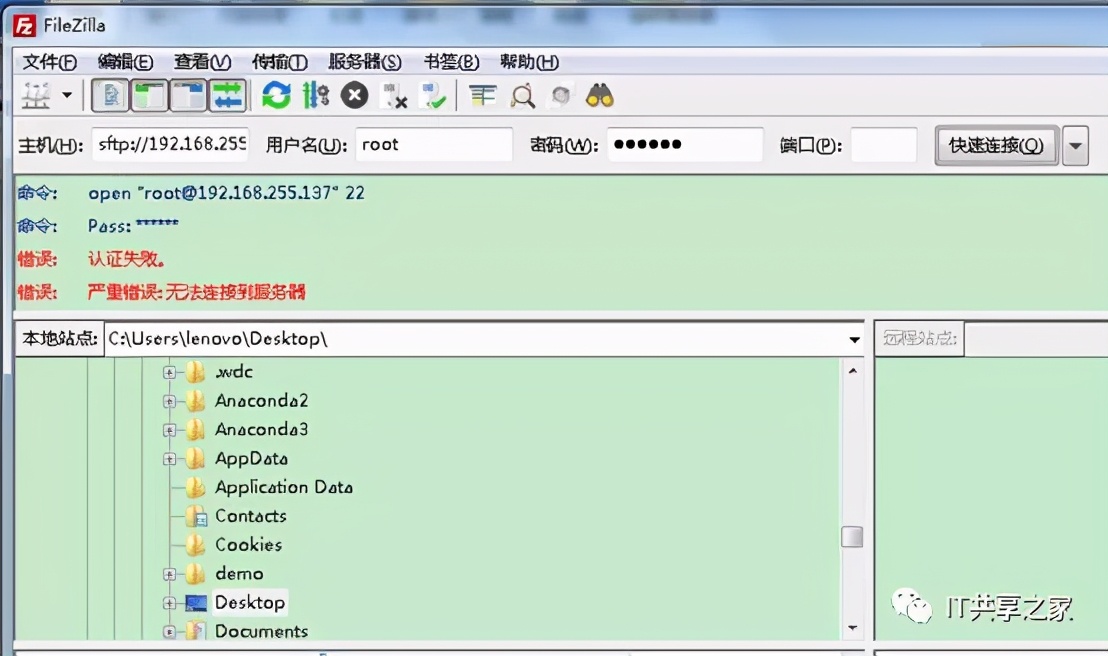This screenshot has width=1108, height=656.
Task: Open the 传输(T) menu
Action: pyautogui.click(x=280, y=62)
